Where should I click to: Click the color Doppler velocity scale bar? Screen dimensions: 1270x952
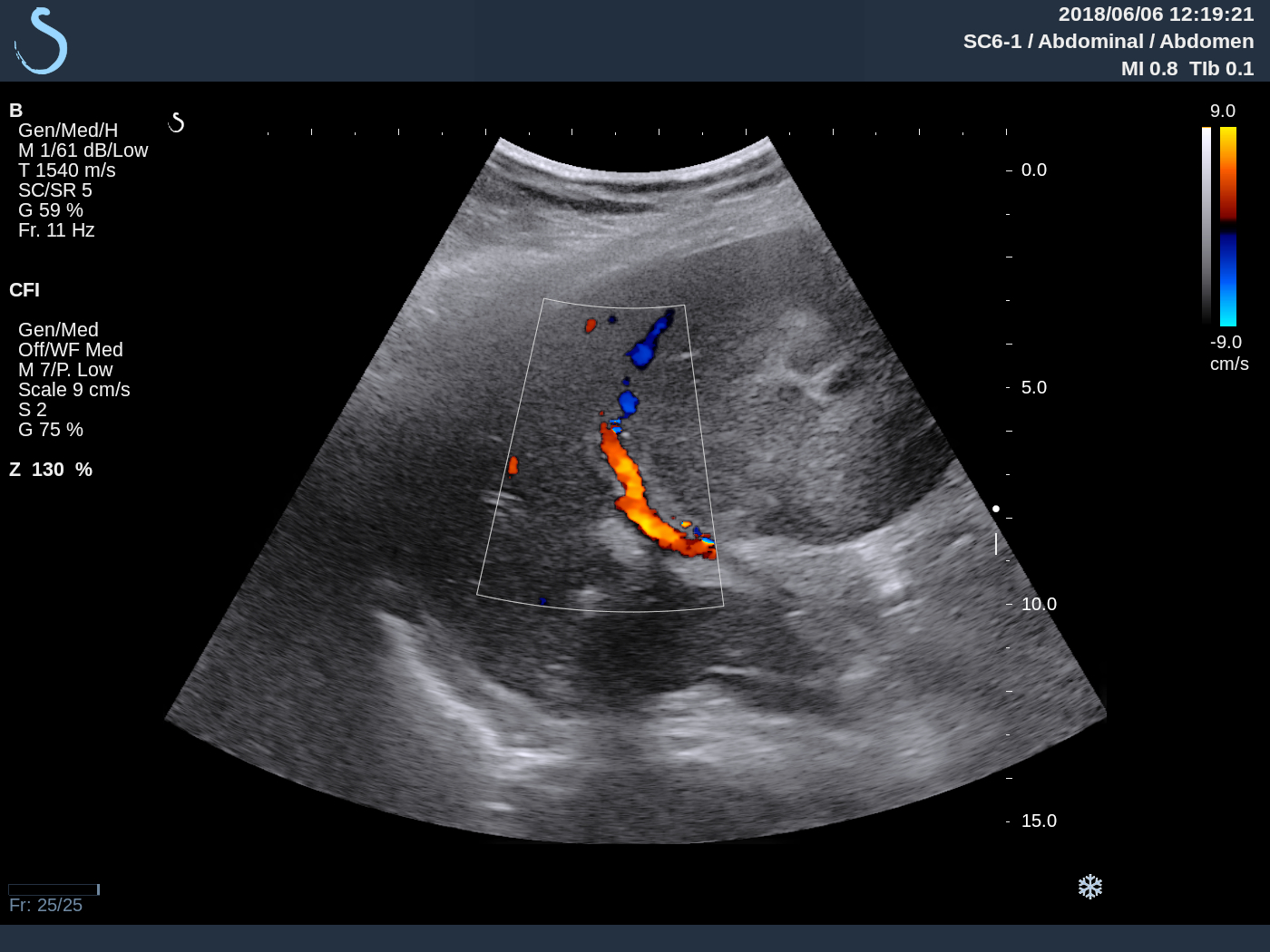(1230, 227)
